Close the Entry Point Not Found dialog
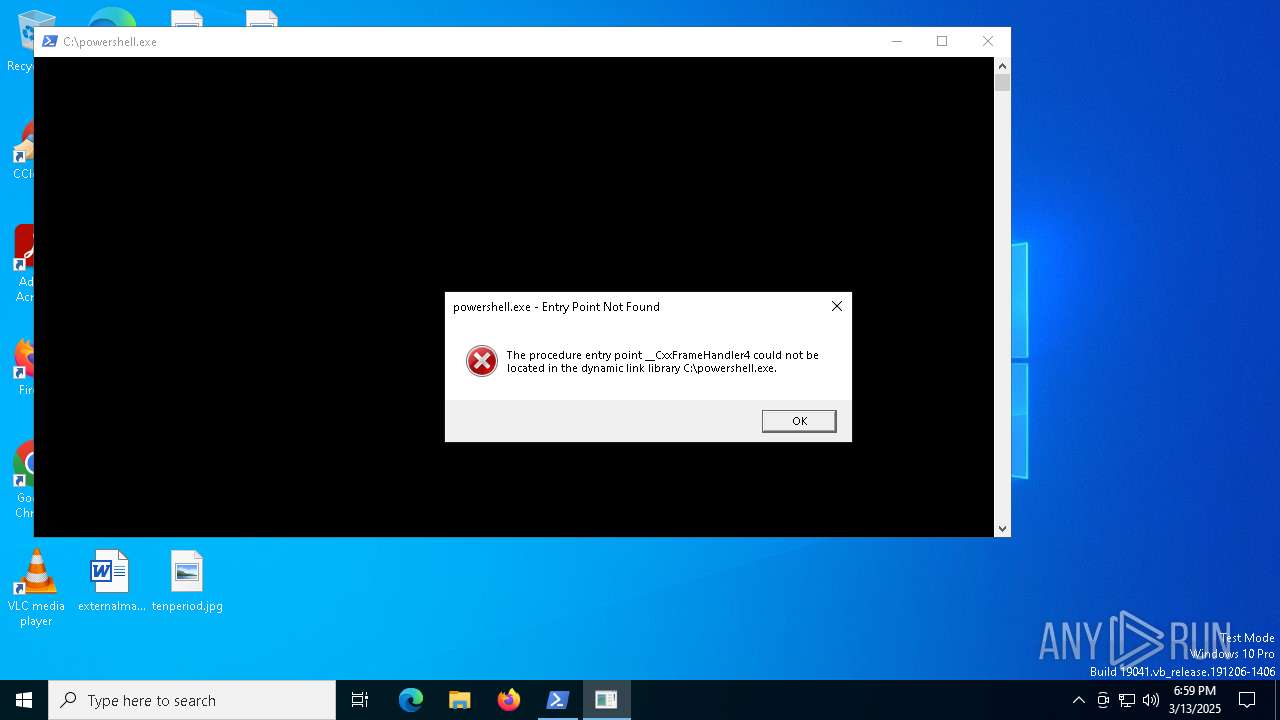 837,306
